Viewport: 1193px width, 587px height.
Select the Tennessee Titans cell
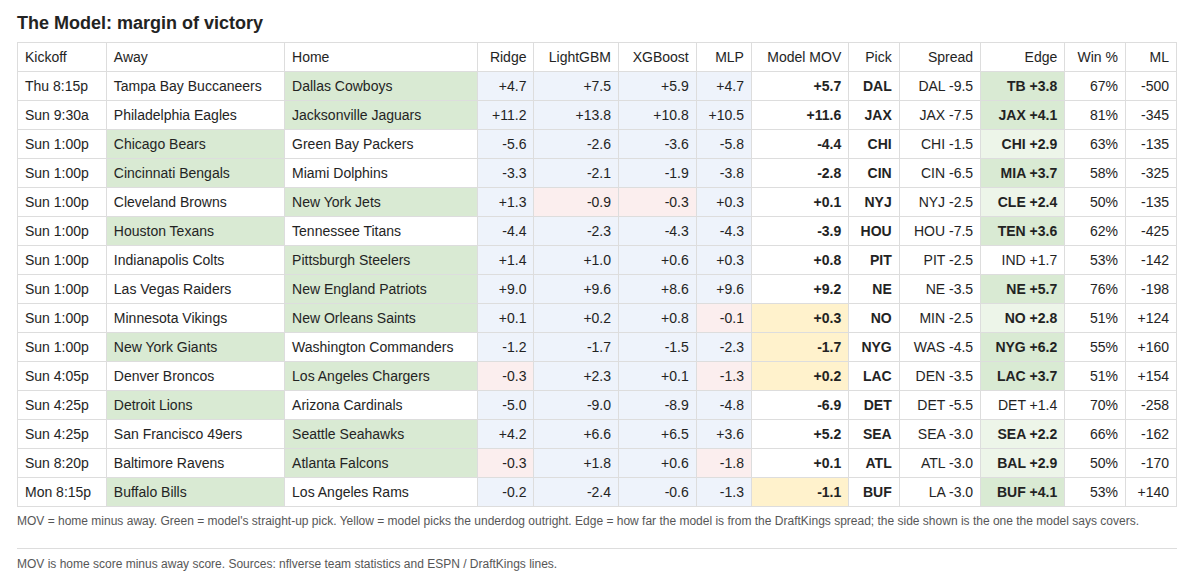381,230
